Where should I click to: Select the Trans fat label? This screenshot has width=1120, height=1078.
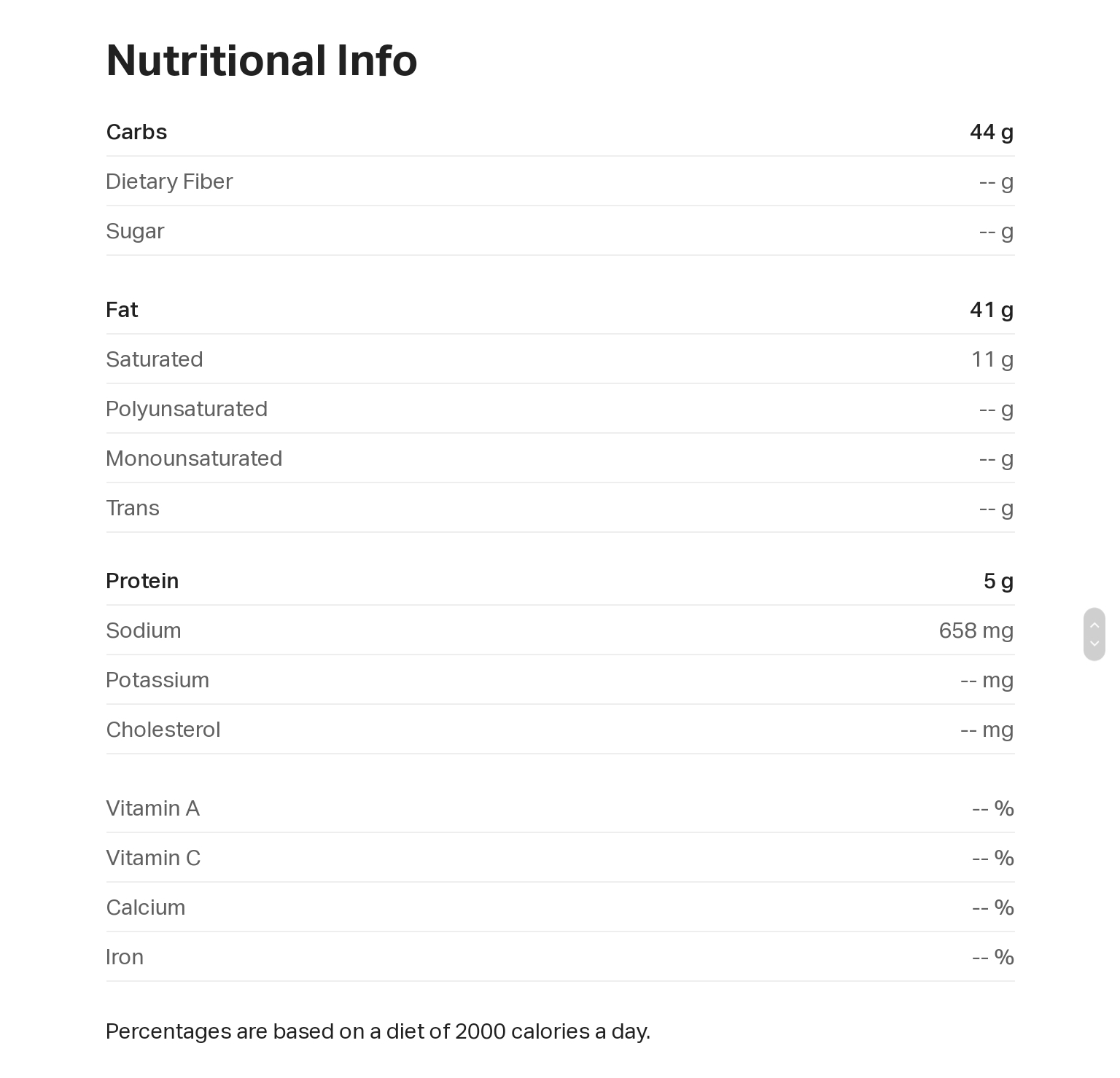tap(133, 508)
